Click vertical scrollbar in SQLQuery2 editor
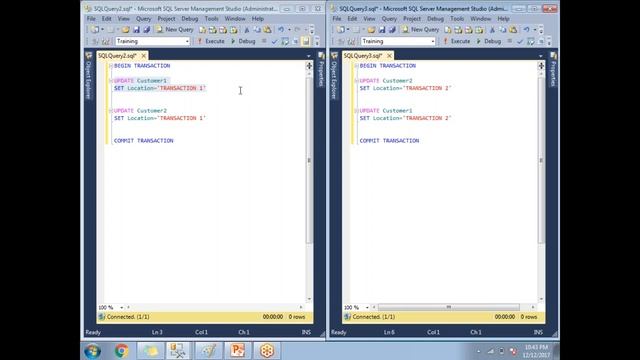Screen dimensions: 640x360 point(309,159)
